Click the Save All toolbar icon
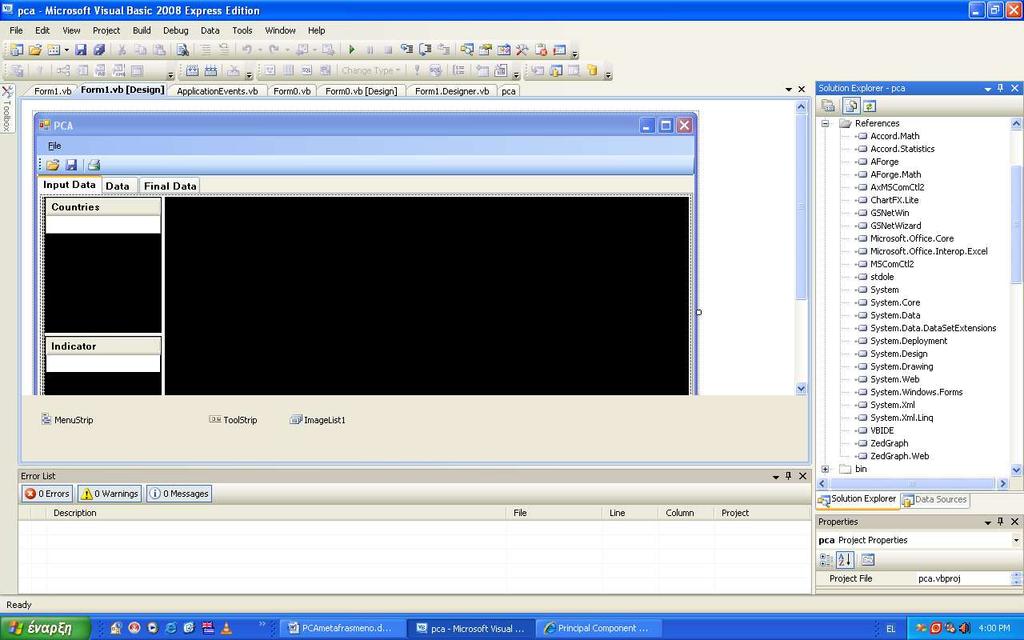 99,50
